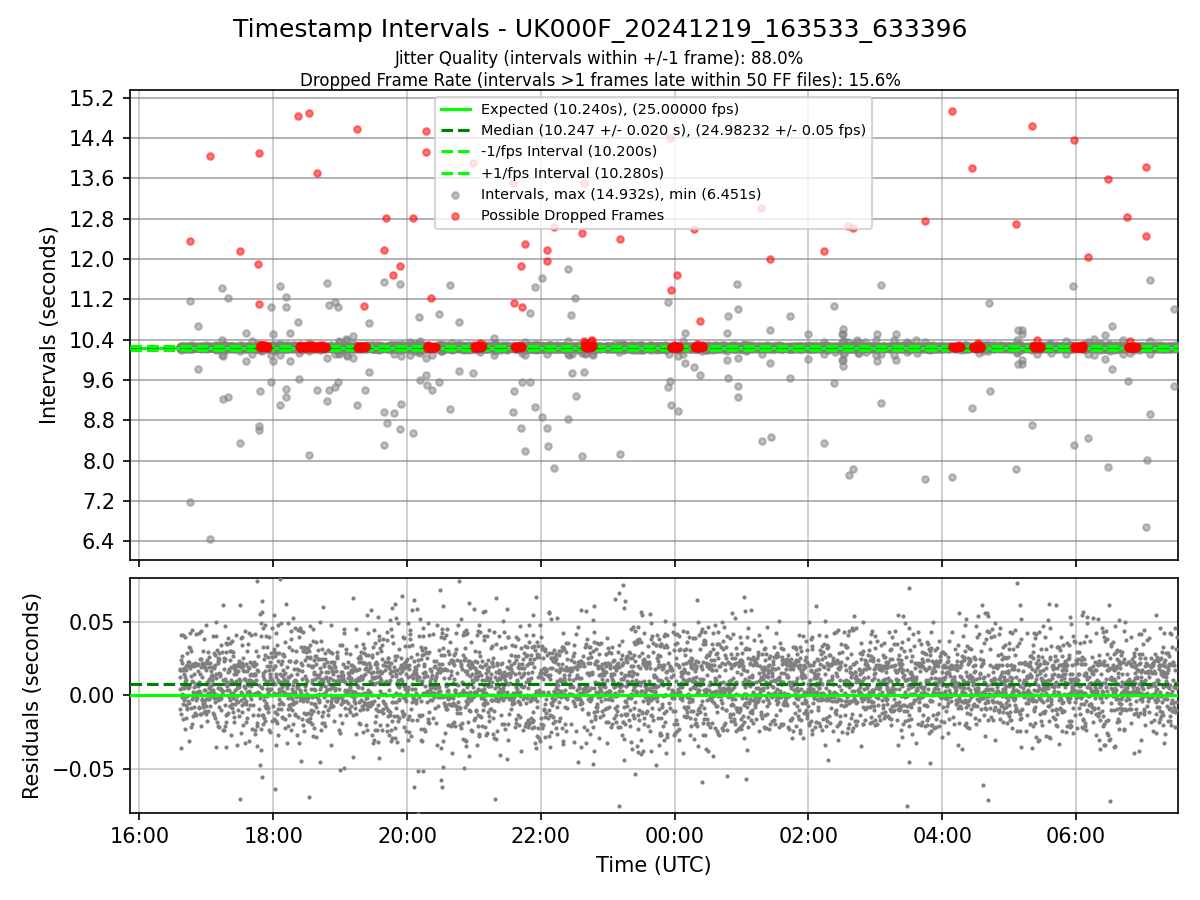
Task: Click the 'Time (UTC)' x-axis label
Action: point(653,864)
